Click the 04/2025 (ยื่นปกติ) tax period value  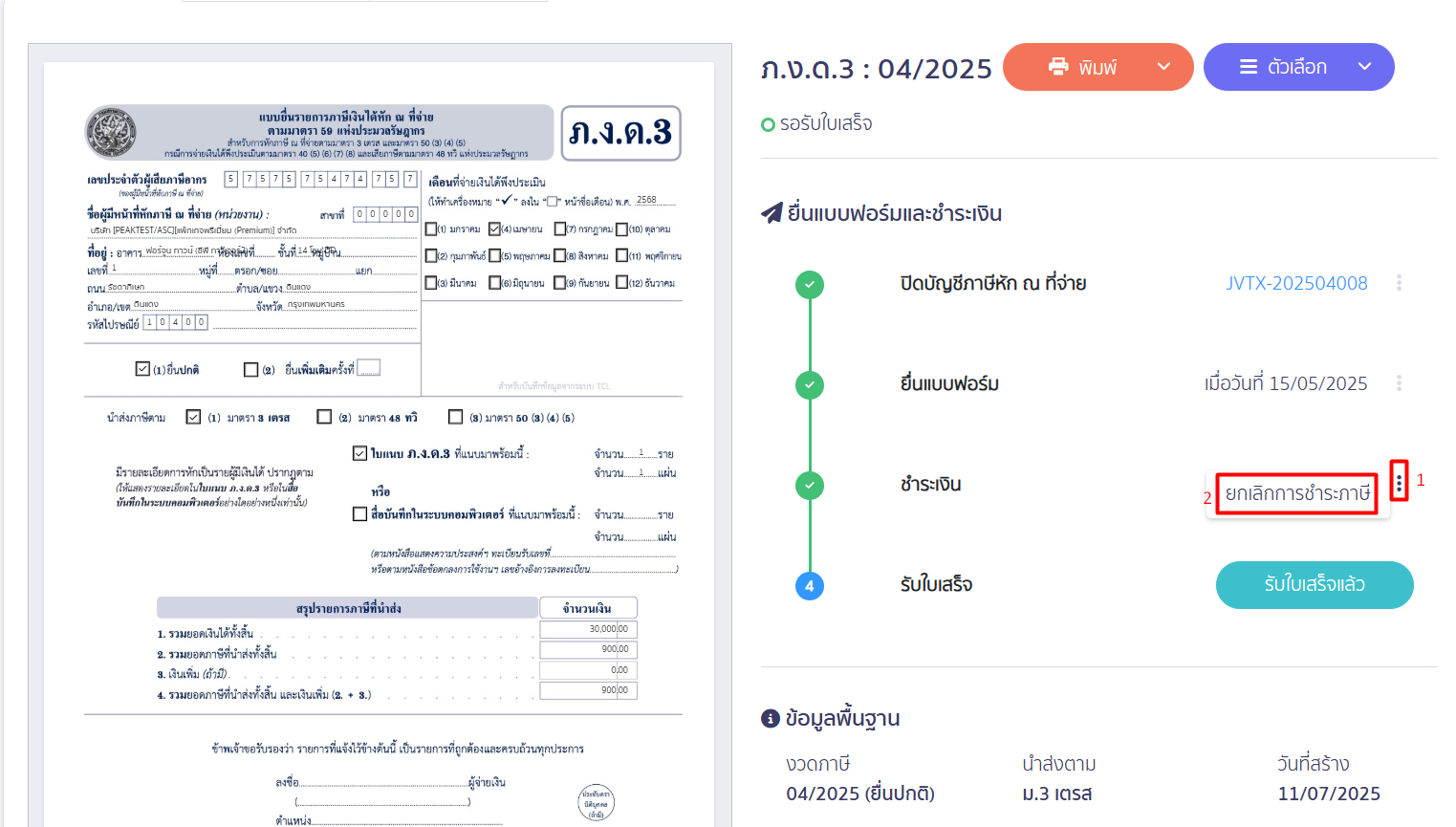pyautogui.click(x=860, y=794)
